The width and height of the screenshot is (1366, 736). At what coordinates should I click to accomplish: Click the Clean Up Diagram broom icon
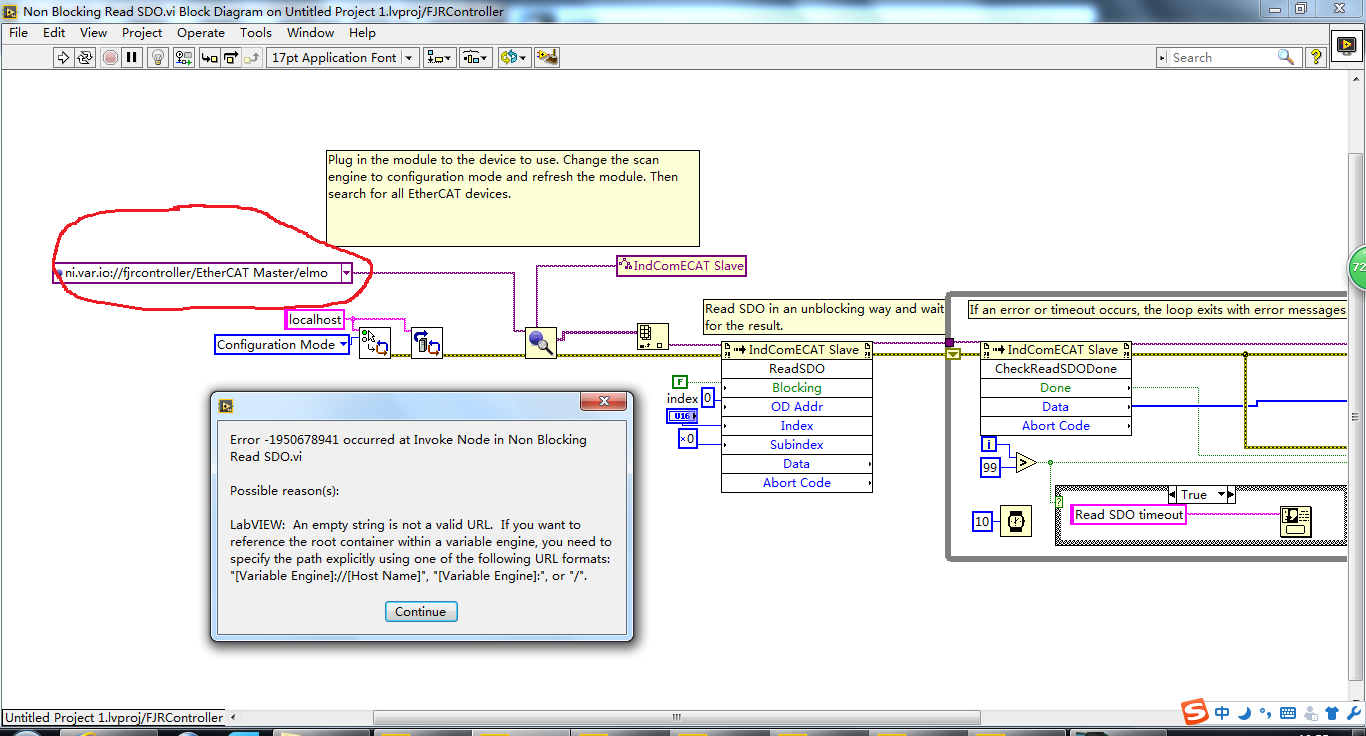click(x=546, y=58)
